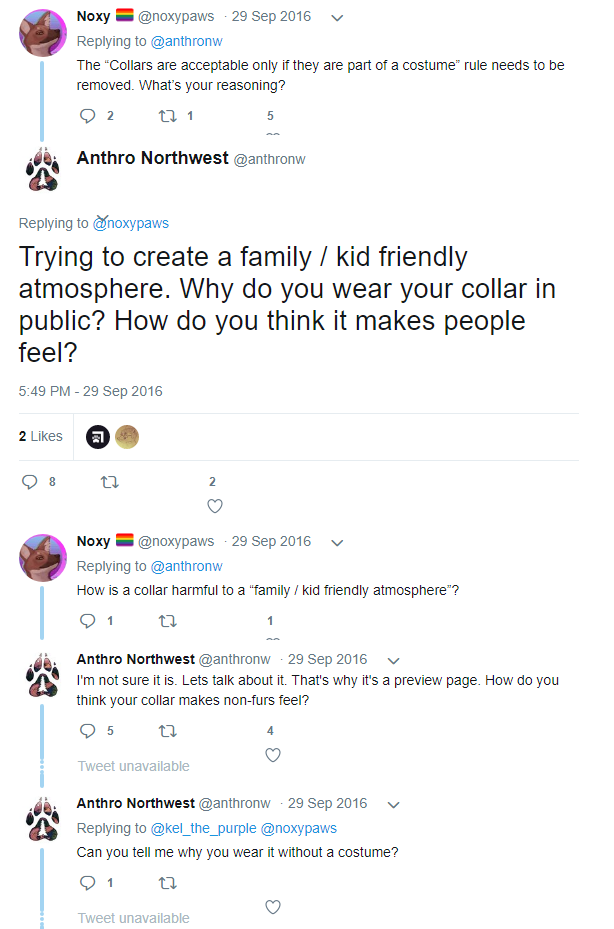
Task: Open chevron menu on last Anthro Northwest tweet
Action: pyautogui.click(x=393, y=804)
